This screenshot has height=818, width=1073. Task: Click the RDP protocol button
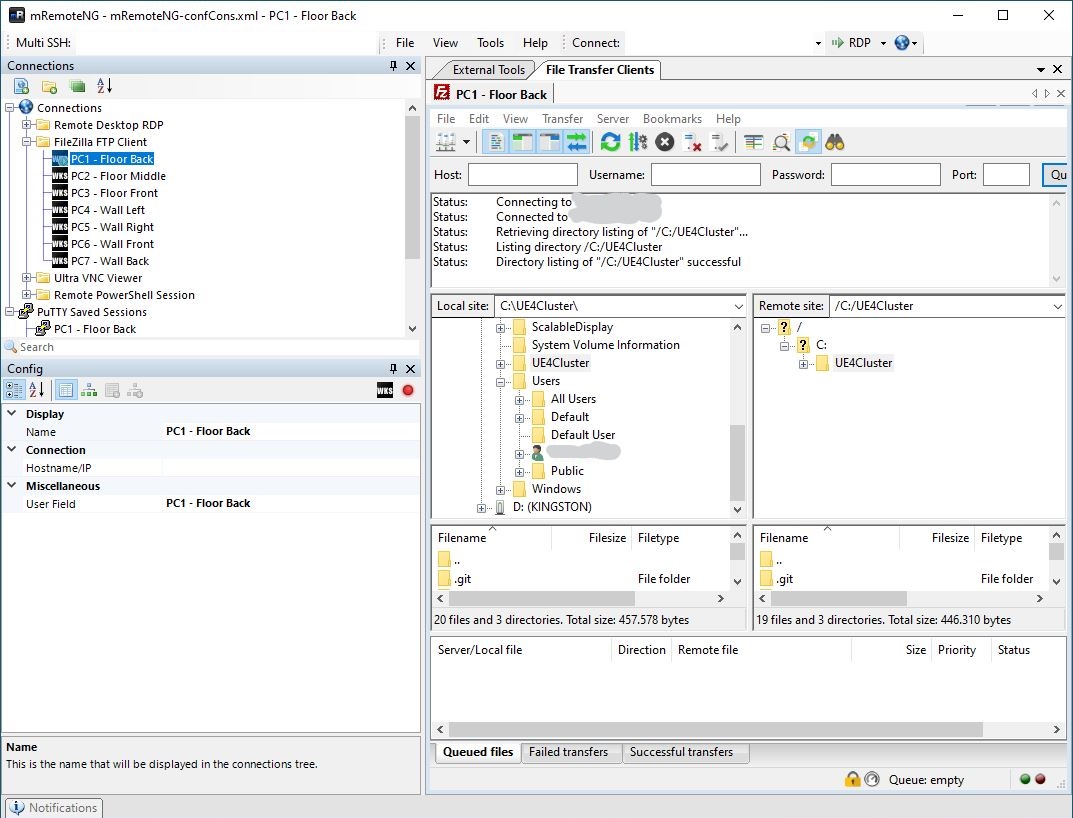click(x=851, y=42)
